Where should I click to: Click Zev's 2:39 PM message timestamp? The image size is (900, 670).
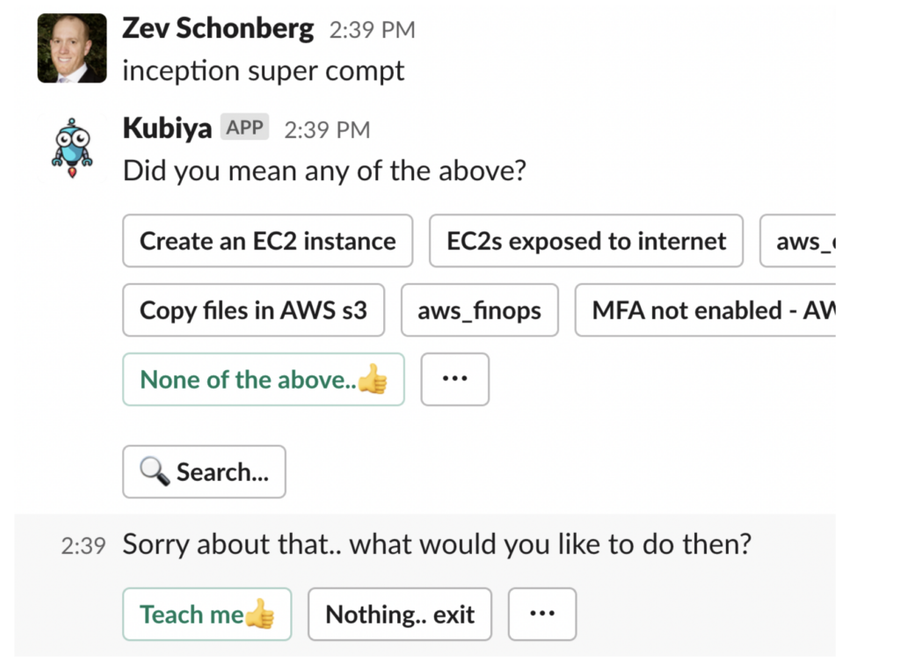point(371,30)
